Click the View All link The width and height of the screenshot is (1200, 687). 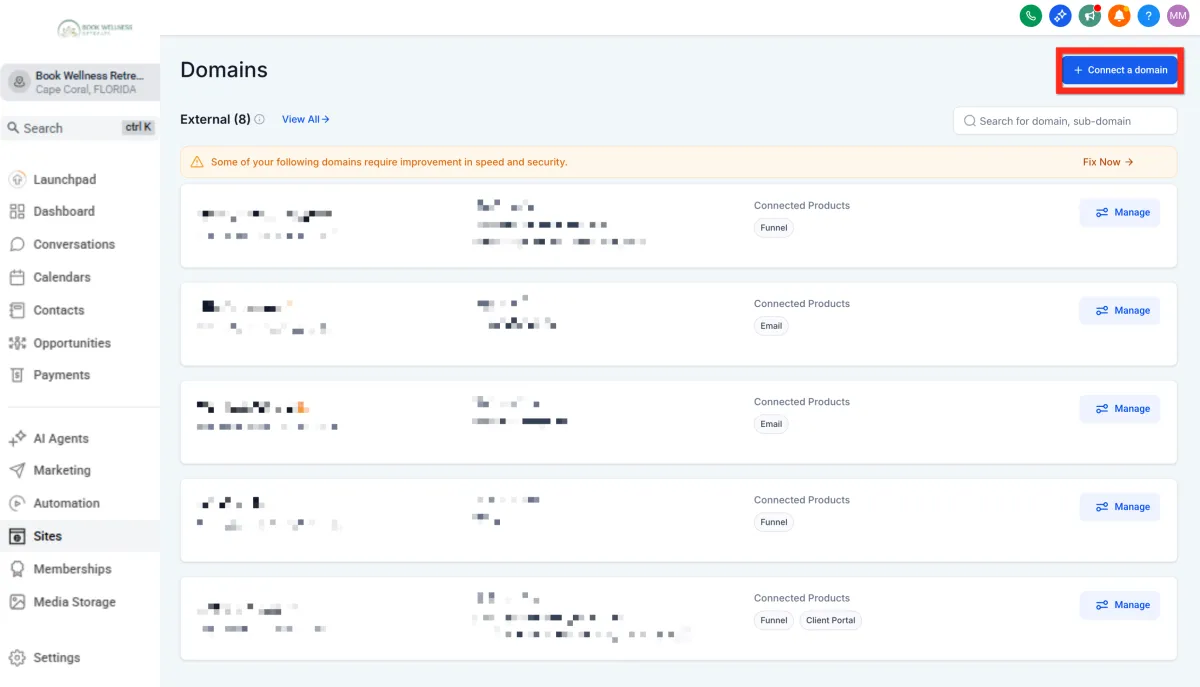click(305, 119)
